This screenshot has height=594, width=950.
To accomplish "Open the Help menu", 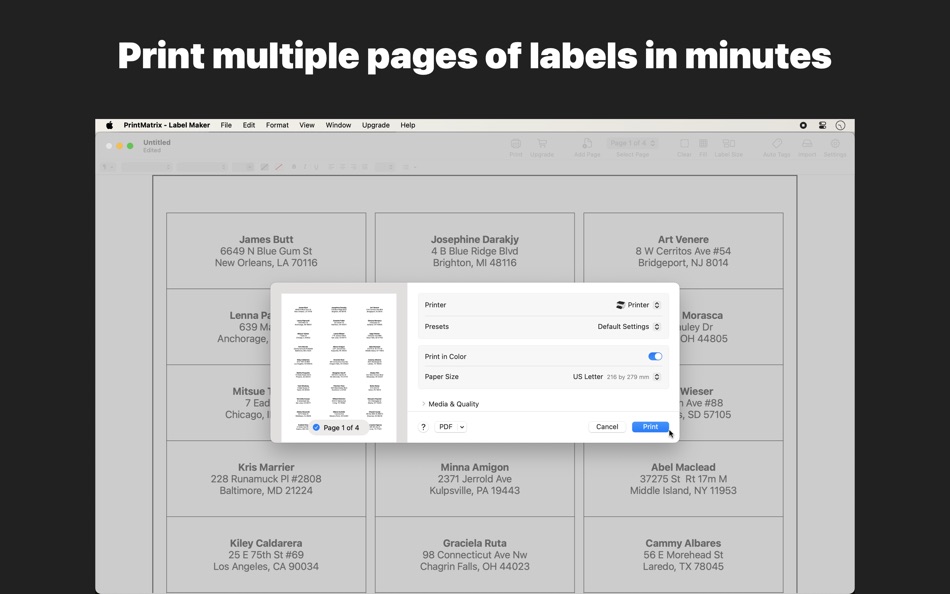I will pos(408,125).
